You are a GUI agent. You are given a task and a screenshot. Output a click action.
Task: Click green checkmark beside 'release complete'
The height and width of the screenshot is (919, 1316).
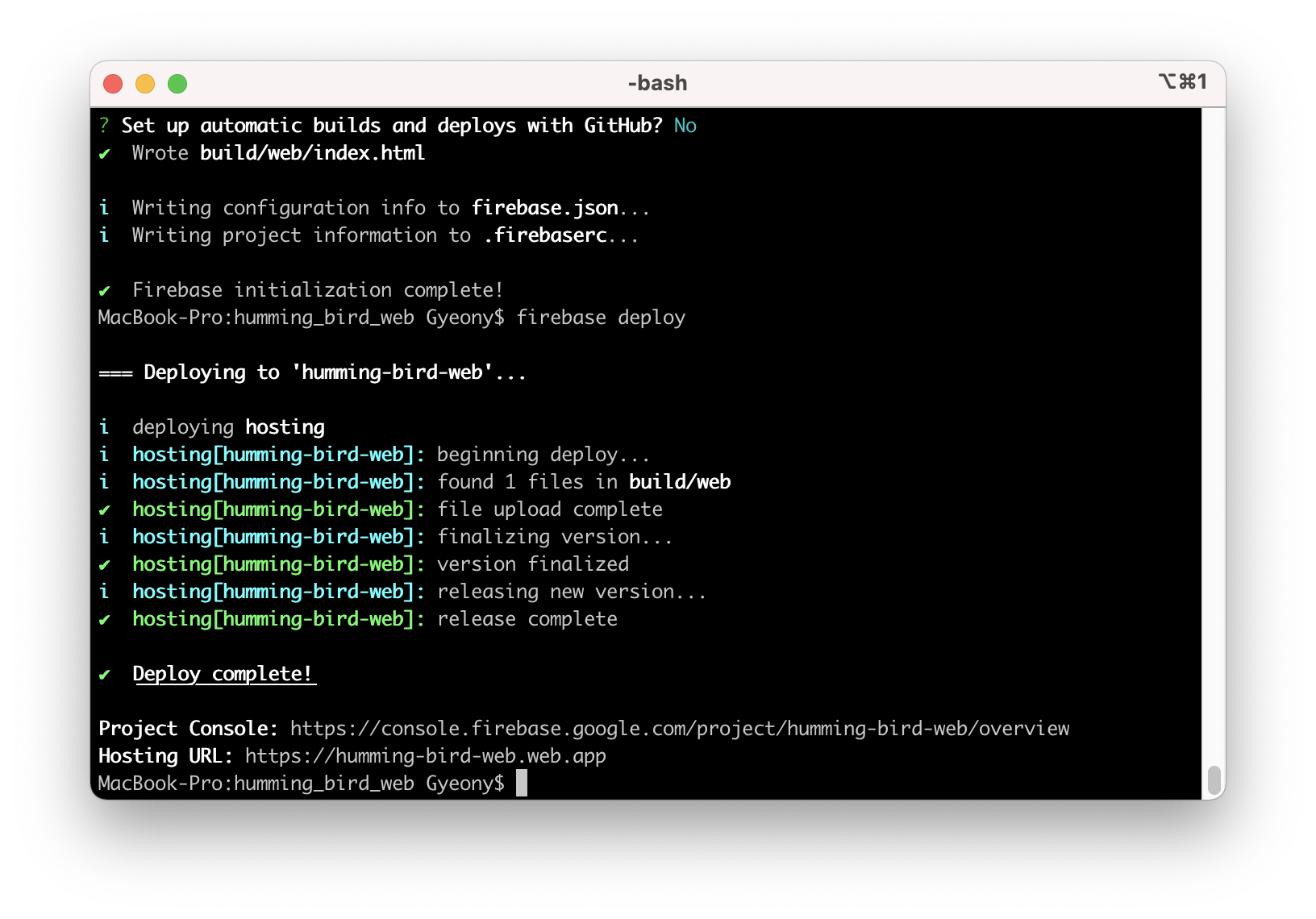click(104, 620)
